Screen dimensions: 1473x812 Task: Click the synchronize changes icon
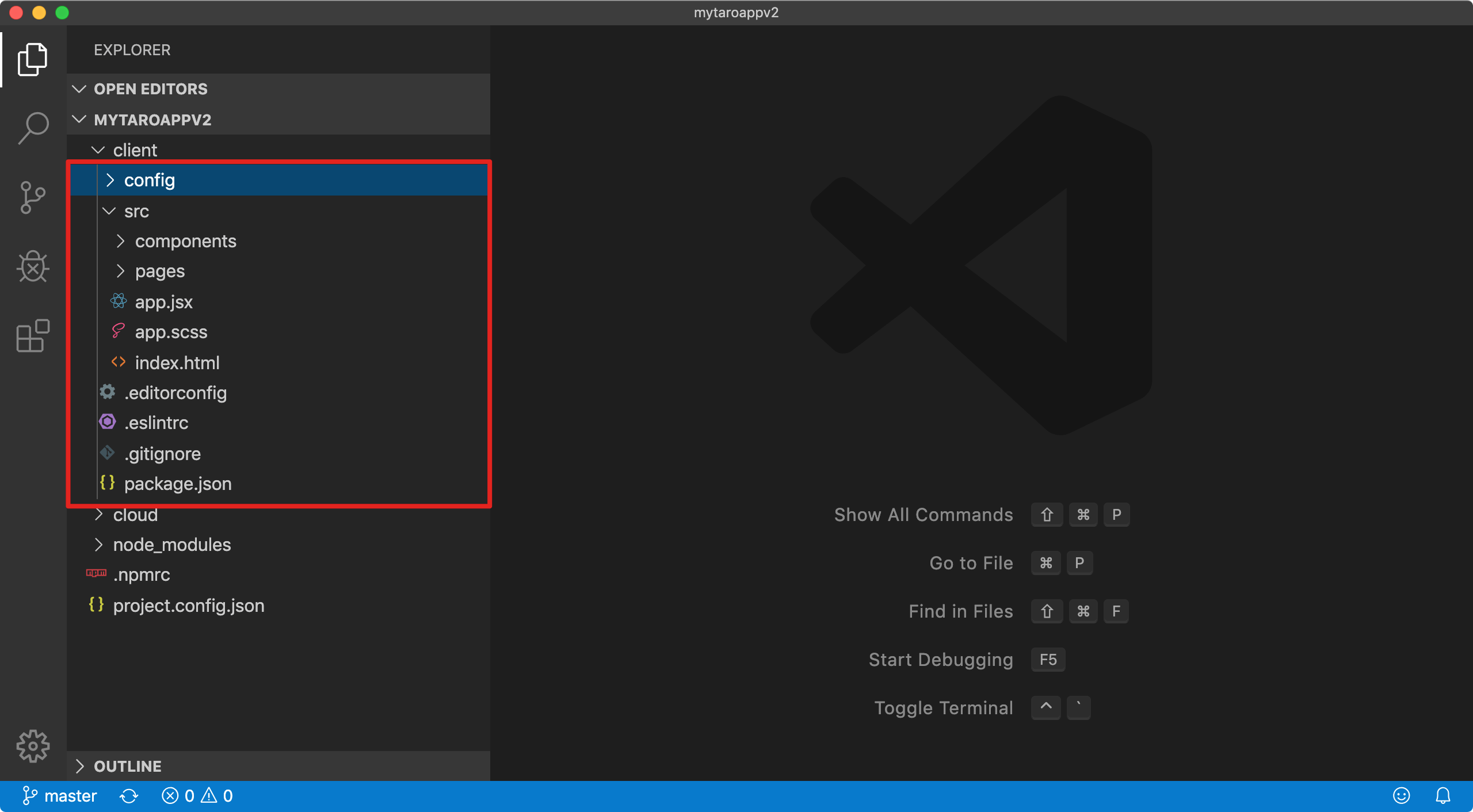129,796
